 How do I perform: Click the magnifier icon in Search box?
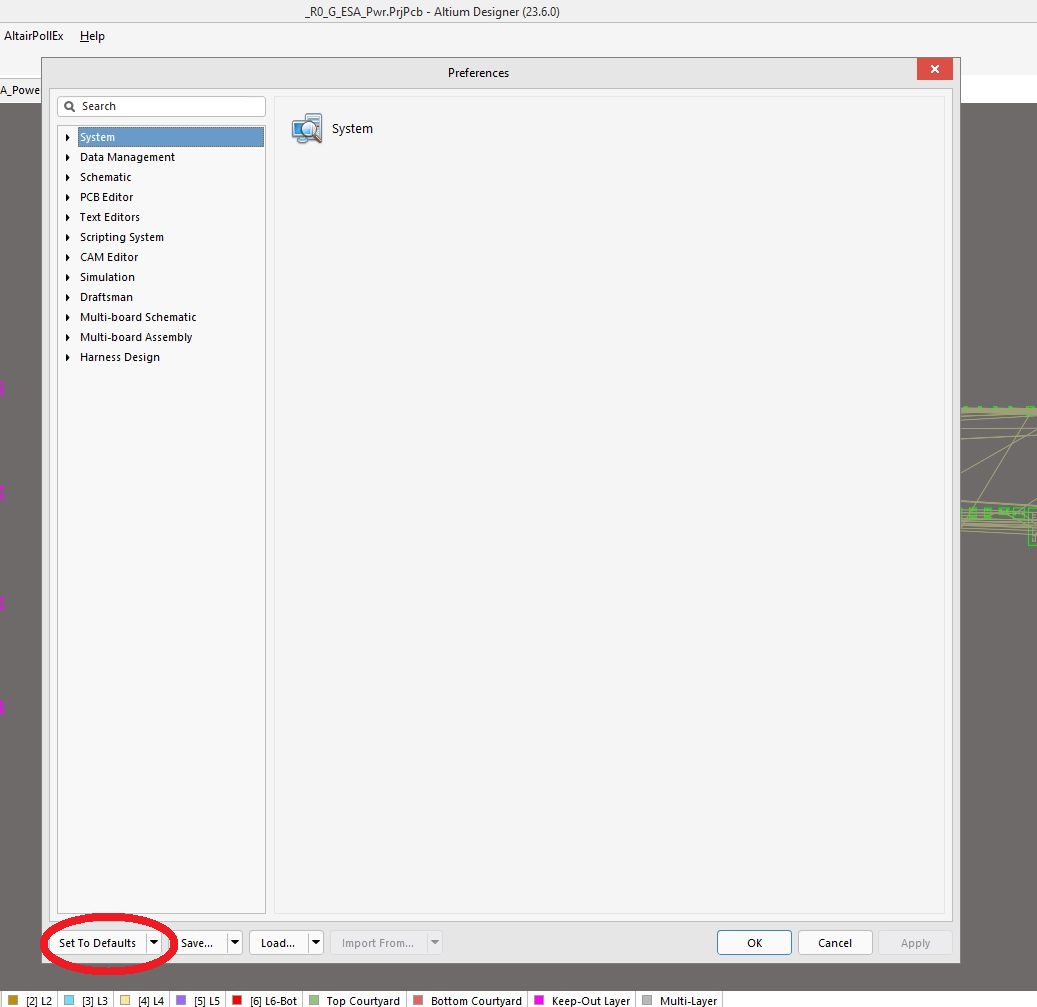pyautogui.click(x=69, y=106)
